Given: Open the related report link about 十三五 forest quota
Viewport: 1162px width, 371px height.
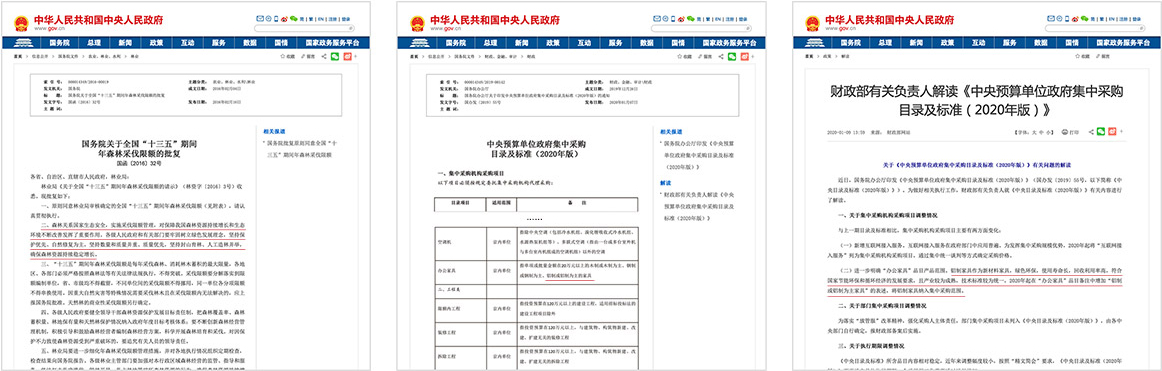Looking at the screenshot, I should pos(300,147).
